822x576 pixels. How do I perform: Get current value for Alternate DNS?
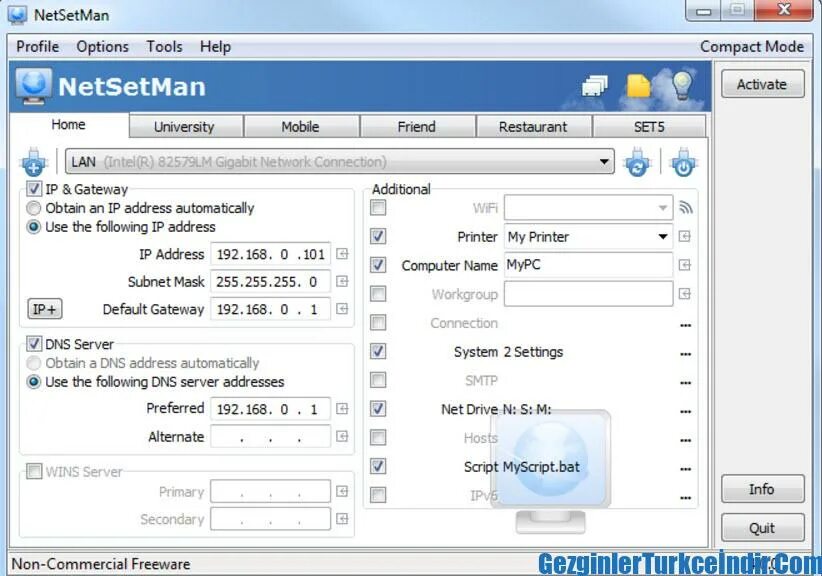click(342, 436)
